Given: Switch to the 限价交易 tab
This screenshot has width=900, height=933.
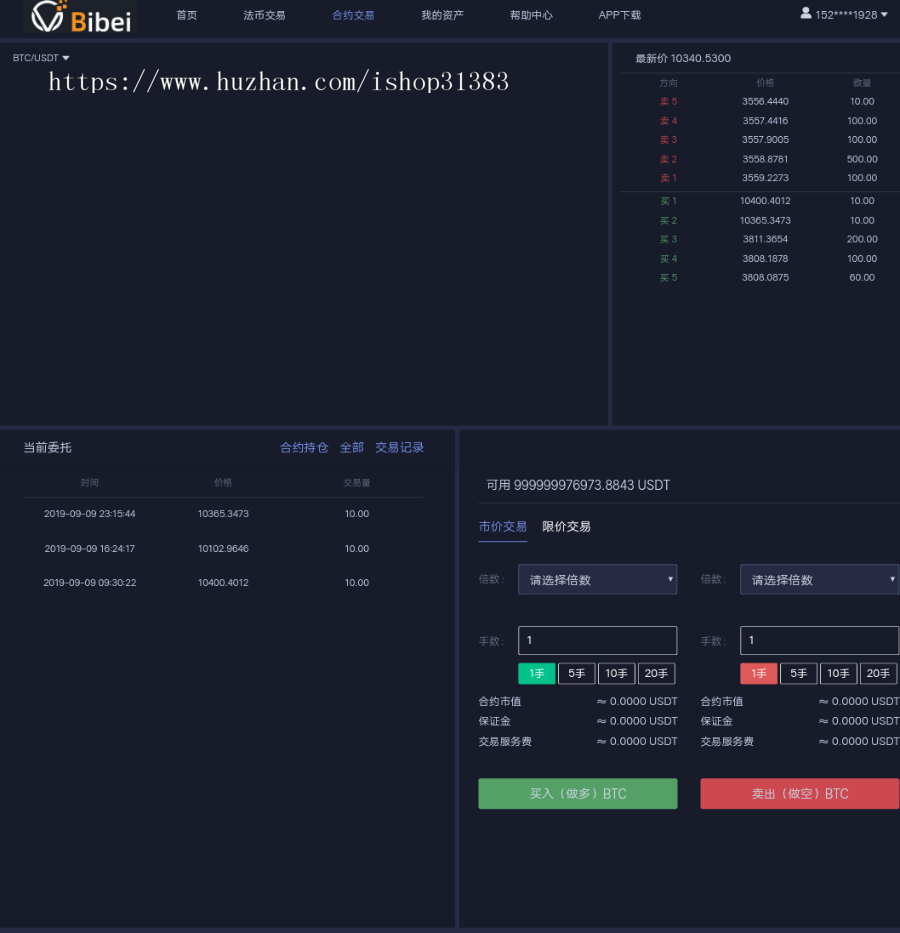Looking at the screenshot, I should [x=566, y=526].
